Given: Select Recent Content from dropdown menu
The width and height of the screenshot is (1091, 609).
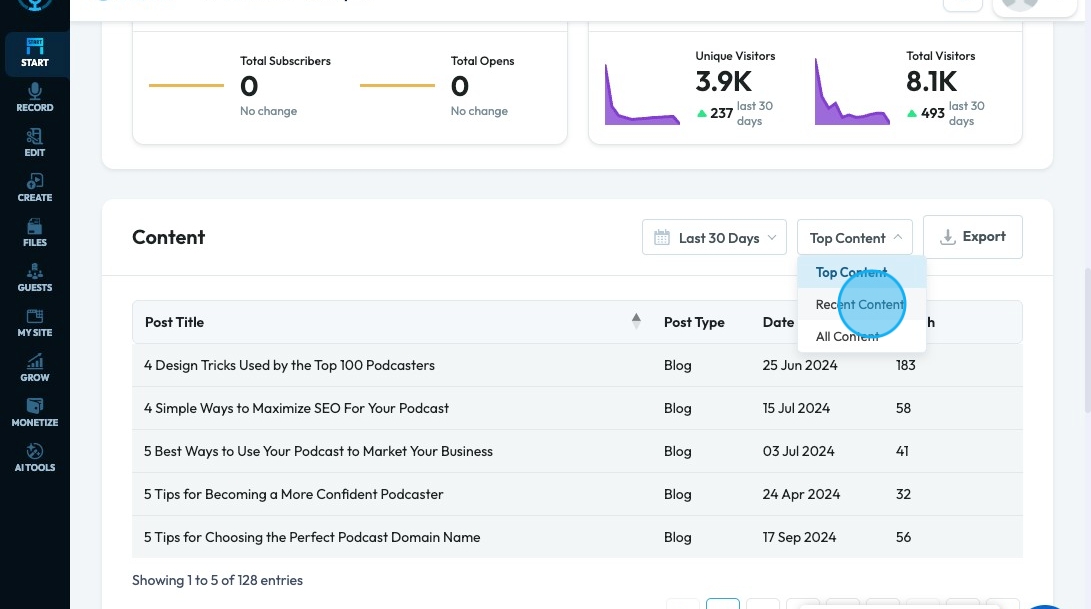Looking at the screenshot, I should tap(859, 304).
